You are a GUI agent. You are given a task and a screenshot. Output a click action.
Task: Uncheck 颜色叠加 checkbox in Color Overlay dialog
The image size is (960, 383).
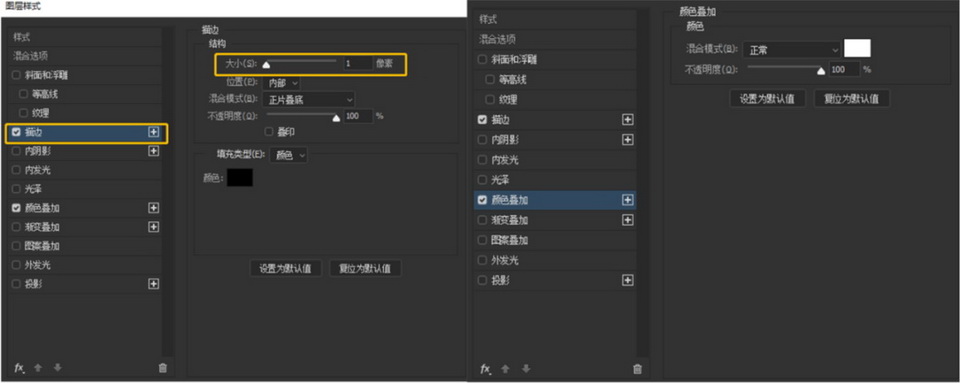tap(482, 200)
